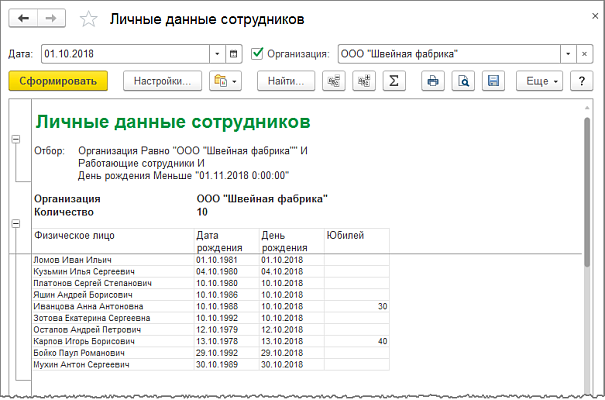This screenshot has height=400, width=605.
Task: Click the Сформировать button
Action: (57, 81)
